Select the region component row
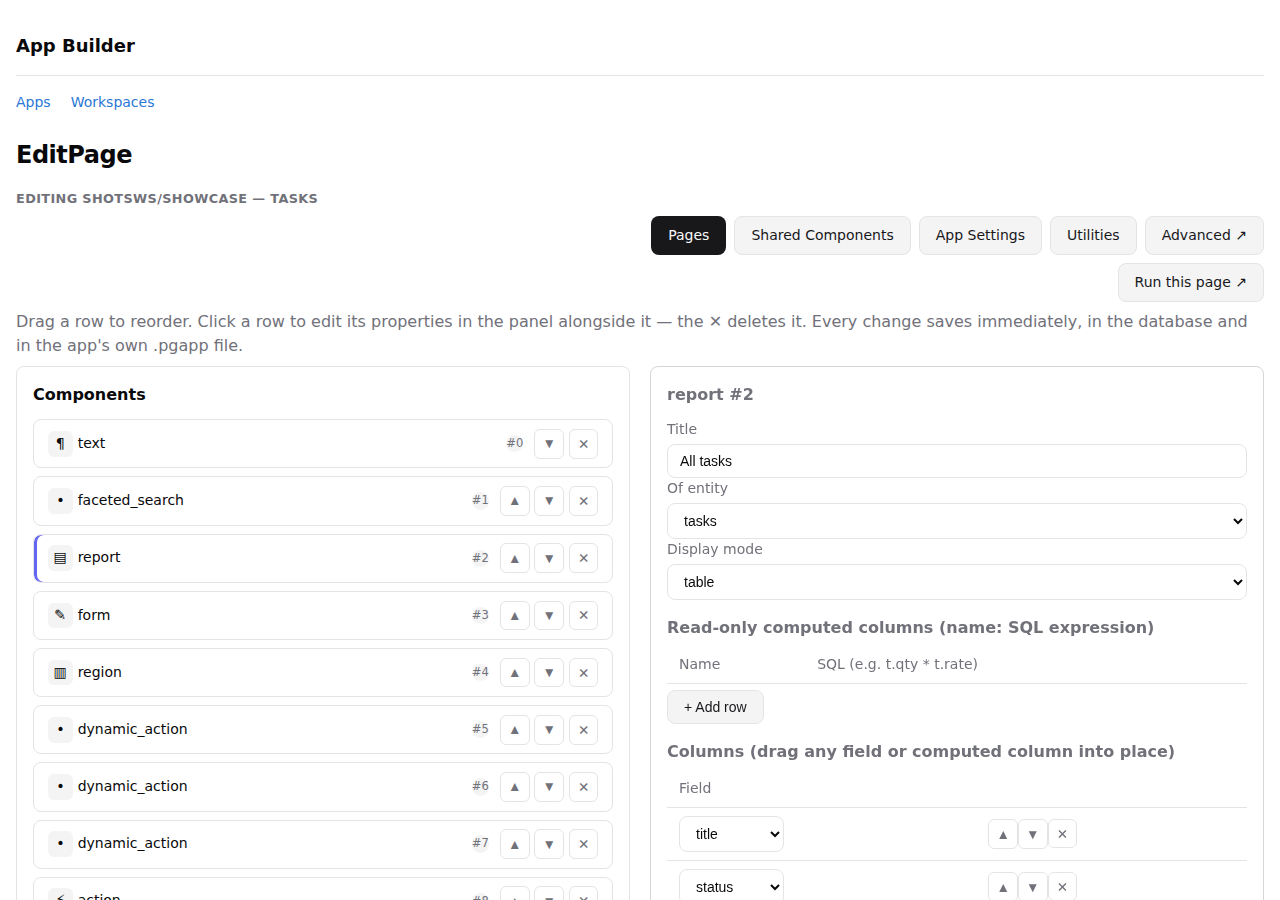 point(323,672)
